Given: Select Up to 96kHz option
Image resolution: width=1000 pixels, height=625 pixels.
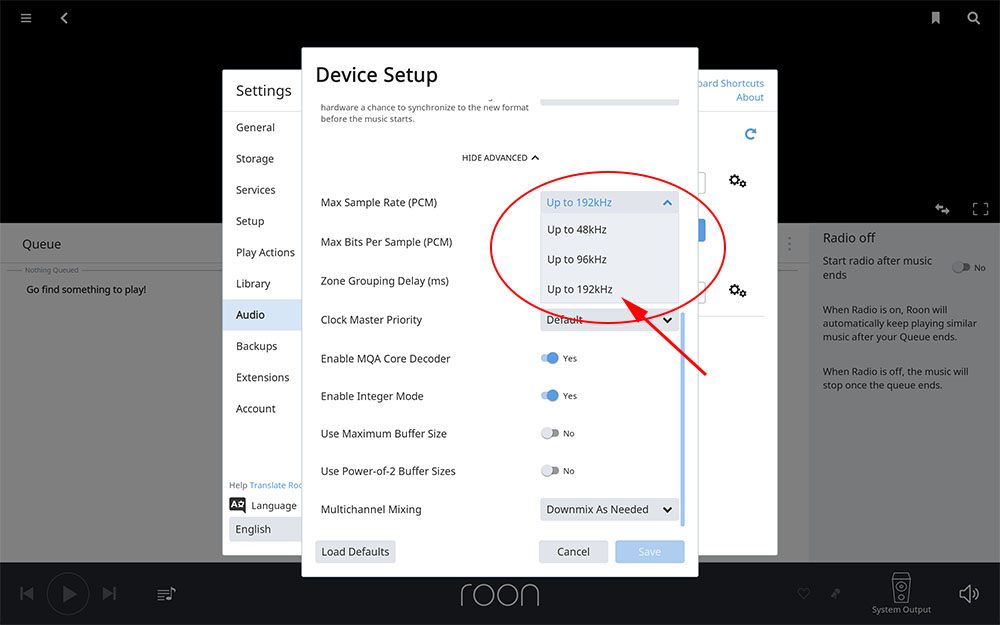Looking at the screenshot, I should tap(577, 260).
